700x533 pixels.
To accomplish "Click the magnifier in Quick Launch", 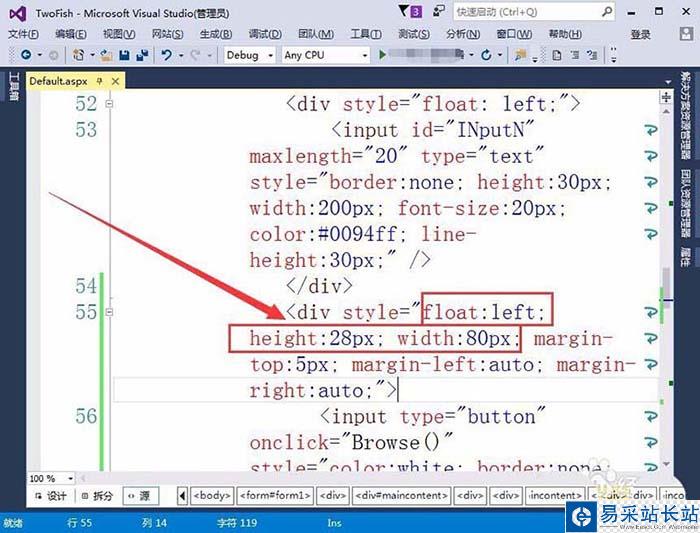I will pyautogui.click(x=607, y=11).
